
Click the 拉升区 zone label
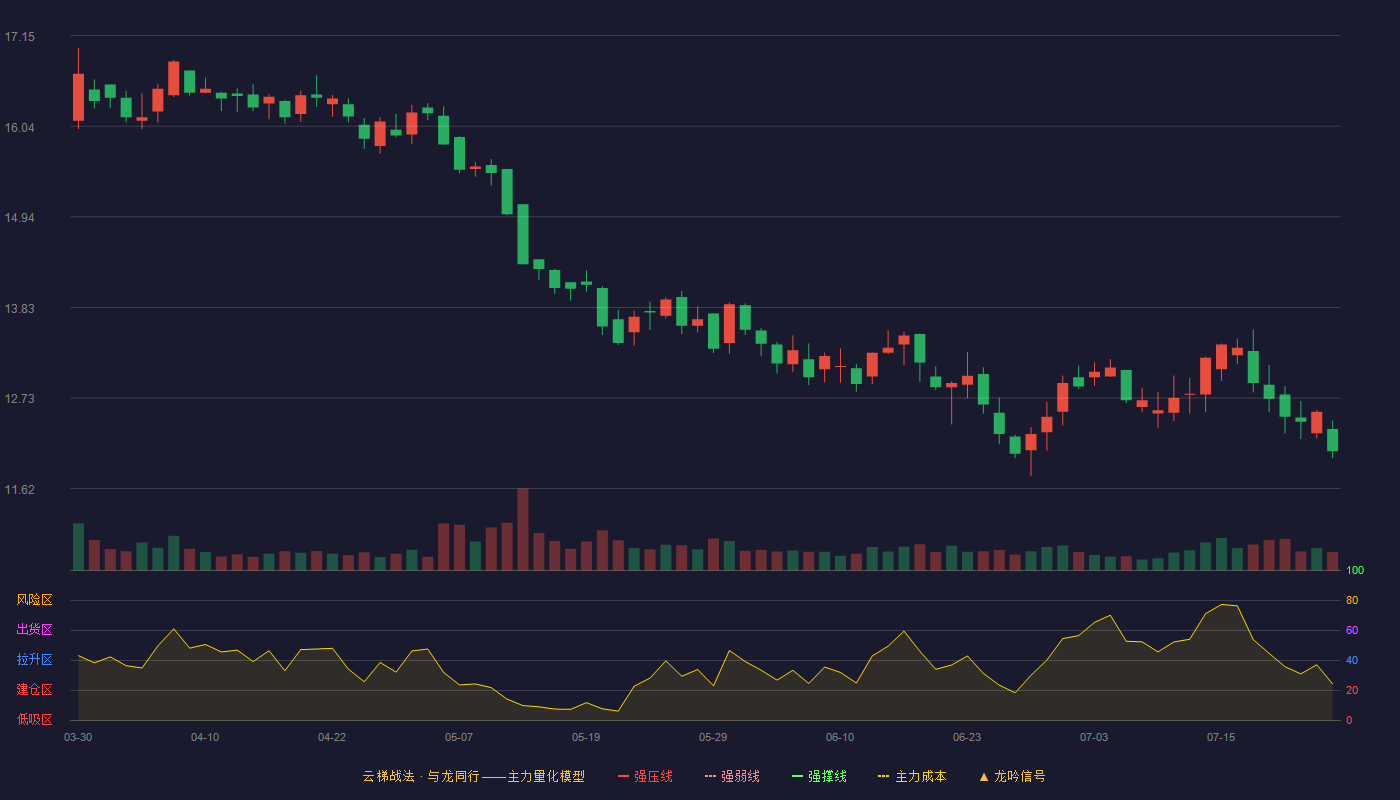[x=34, y=660]
